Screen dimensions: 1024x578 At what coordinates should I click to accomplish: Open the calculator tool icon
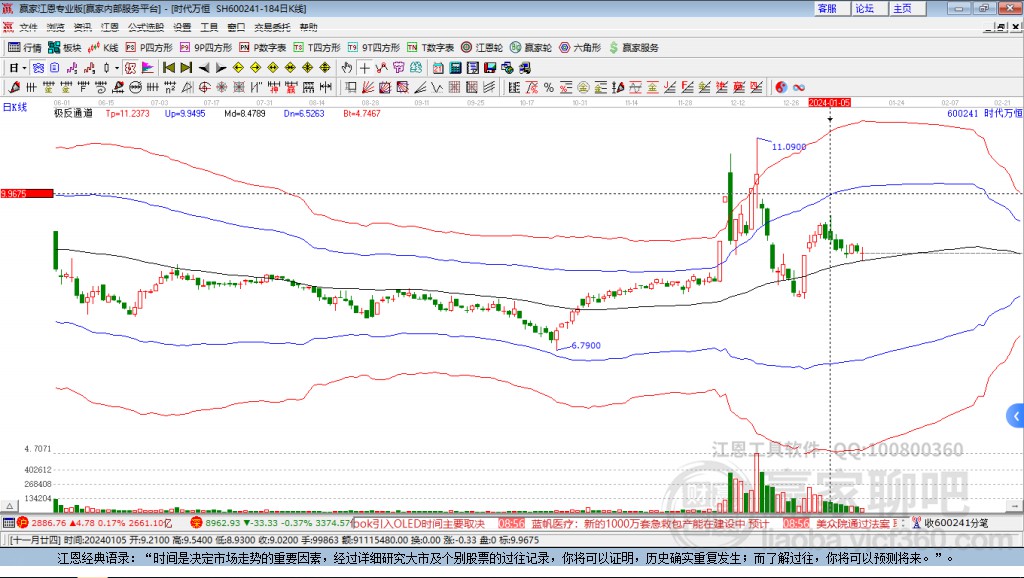point(455,68)
